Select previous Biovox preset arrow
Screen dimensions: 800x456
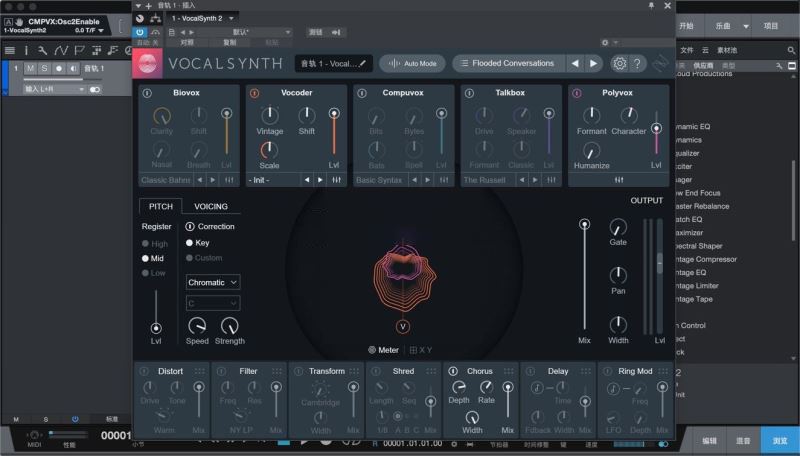199,180
